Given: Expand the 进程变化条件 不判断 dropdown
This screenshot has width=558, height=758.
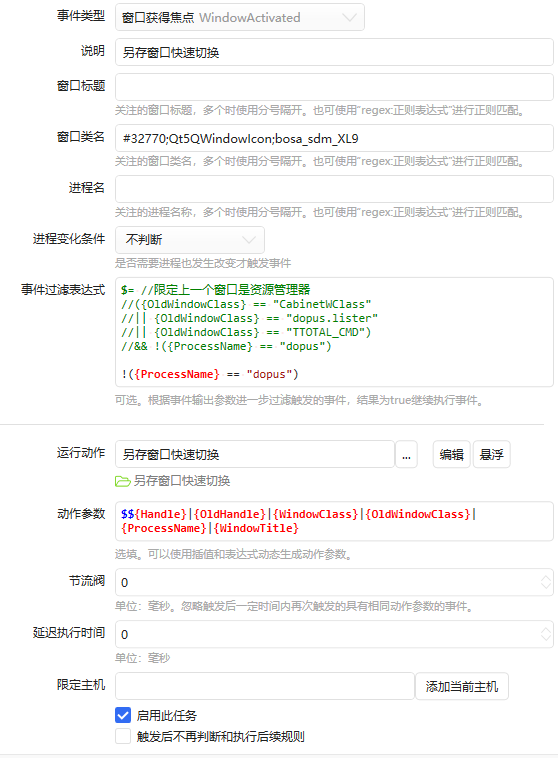Looking at the screenshot, I should pyautogui.click(x=190, y=240).
